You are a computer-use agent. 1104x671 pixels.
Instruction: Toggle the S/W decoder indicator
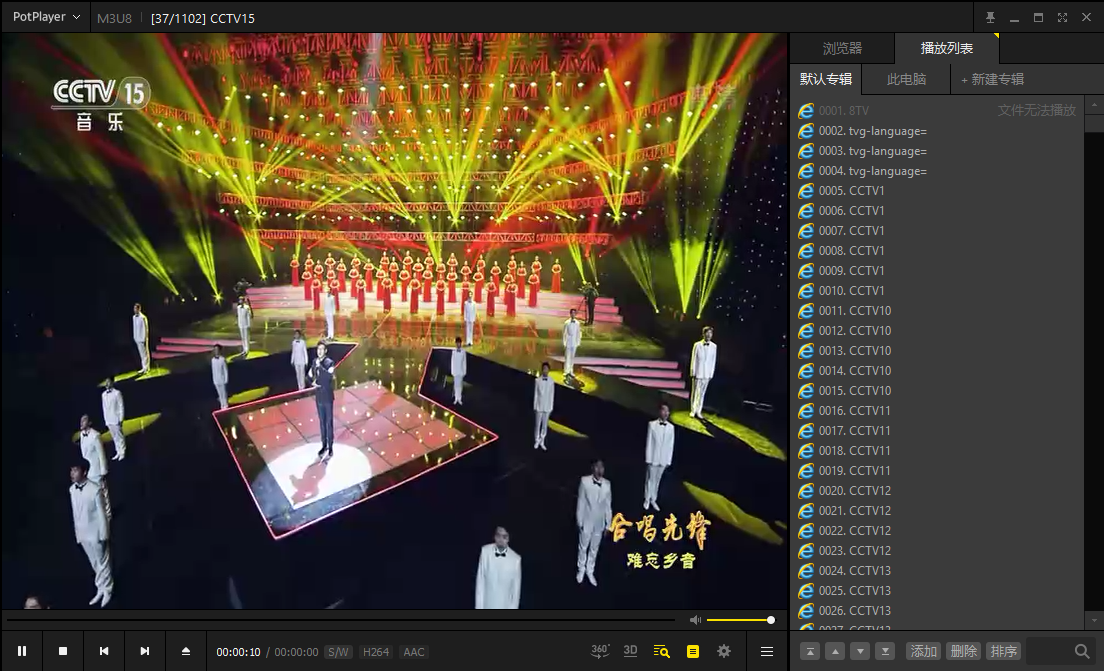click(338, 652)
